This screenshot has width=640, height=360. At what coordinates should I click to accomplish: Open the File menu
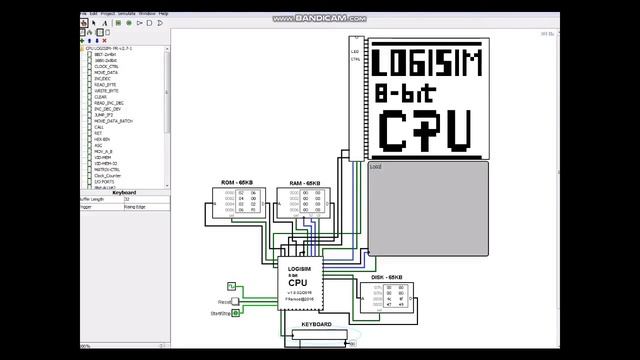[x=83, y=14]
